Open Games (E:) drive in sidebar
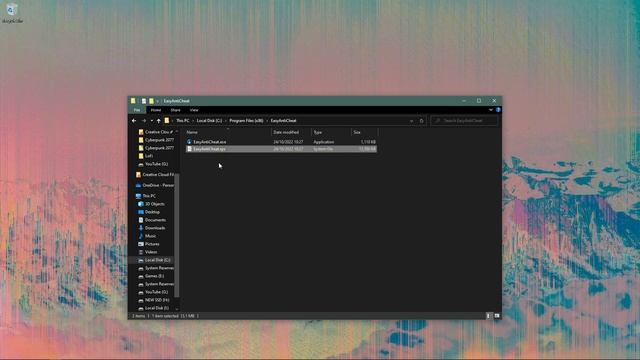 click(151, 276)
